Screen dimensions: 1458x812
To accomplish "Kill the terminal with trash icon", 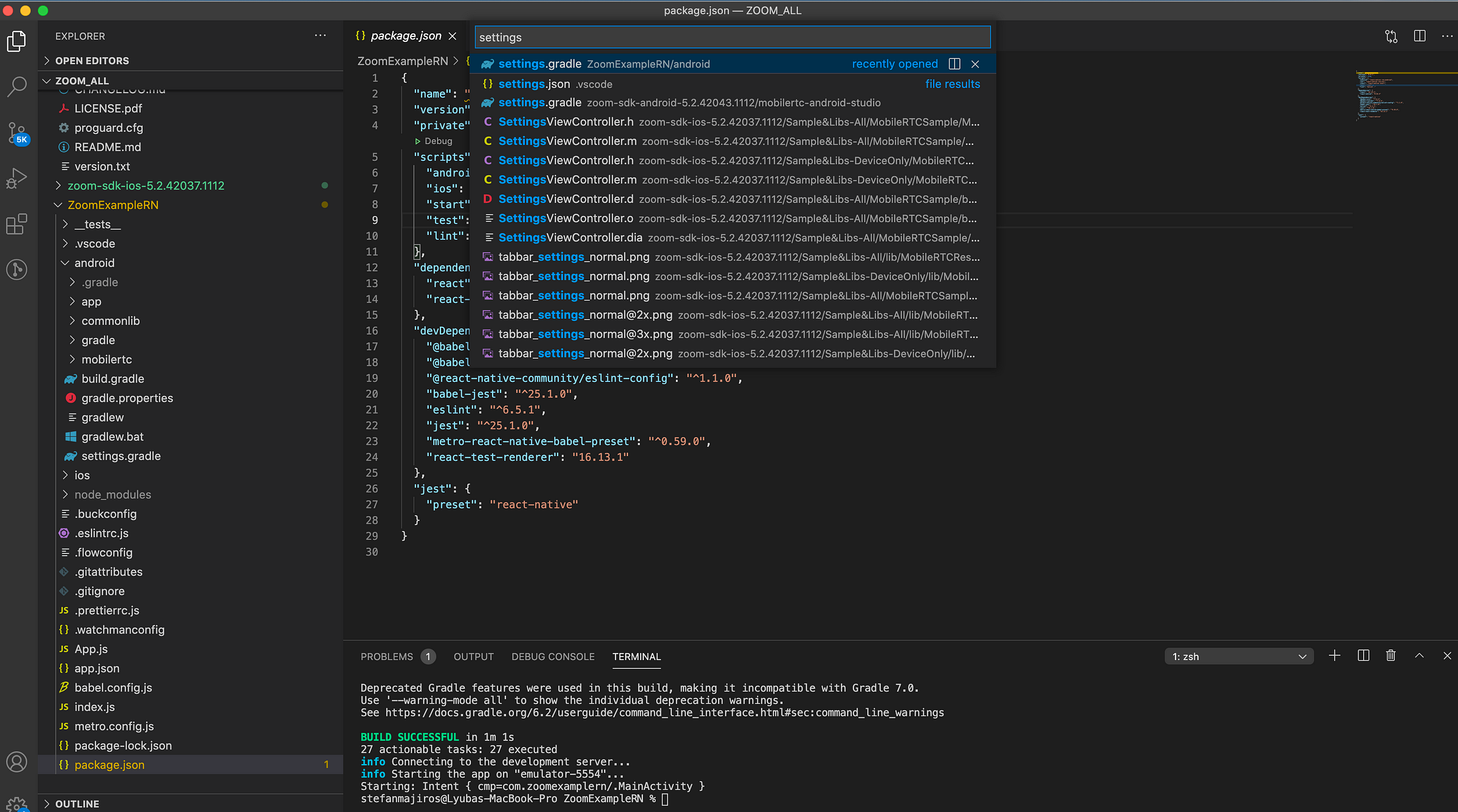I will point(1391,656).
